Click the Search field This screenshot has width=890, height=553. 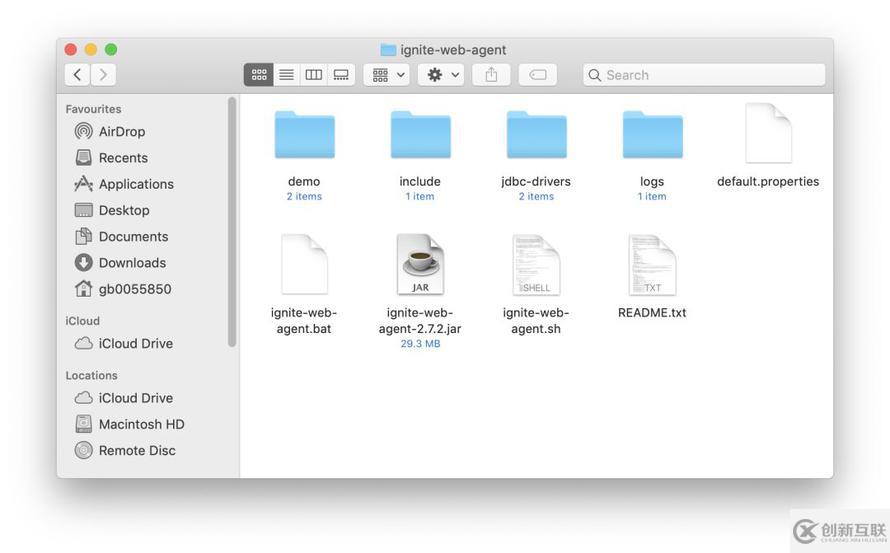point(705,75)
